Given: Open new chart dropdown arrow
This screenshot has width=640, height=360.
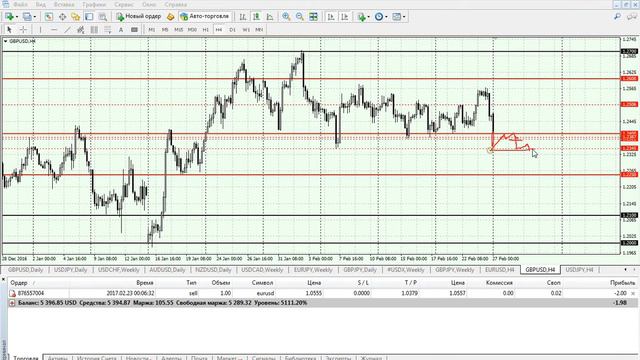Looking at the screenshot, I should pos(17,17).
